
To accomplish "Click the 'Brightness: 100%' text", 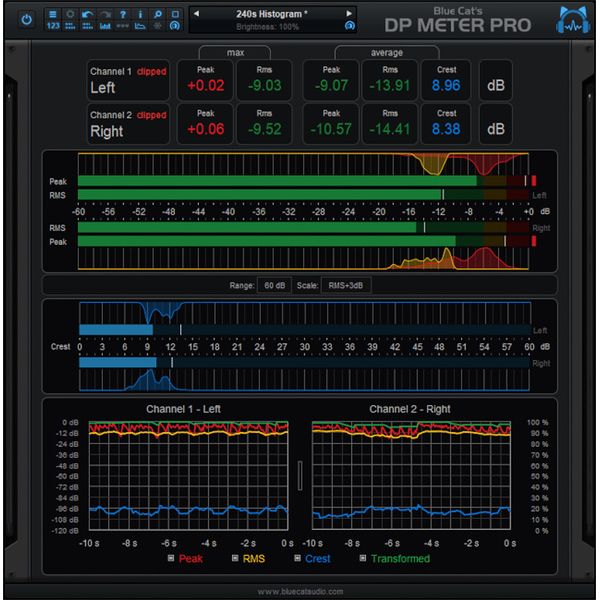I will coord(267,27).
